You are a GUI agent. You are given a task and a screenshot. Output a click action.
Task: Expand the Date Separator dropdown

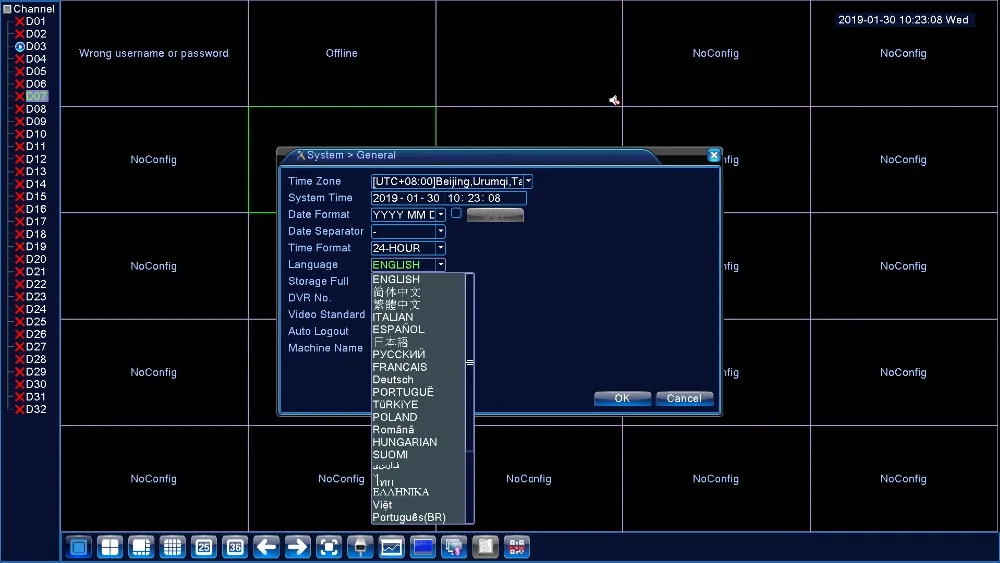pyautogui.click(x=441, y=231)
